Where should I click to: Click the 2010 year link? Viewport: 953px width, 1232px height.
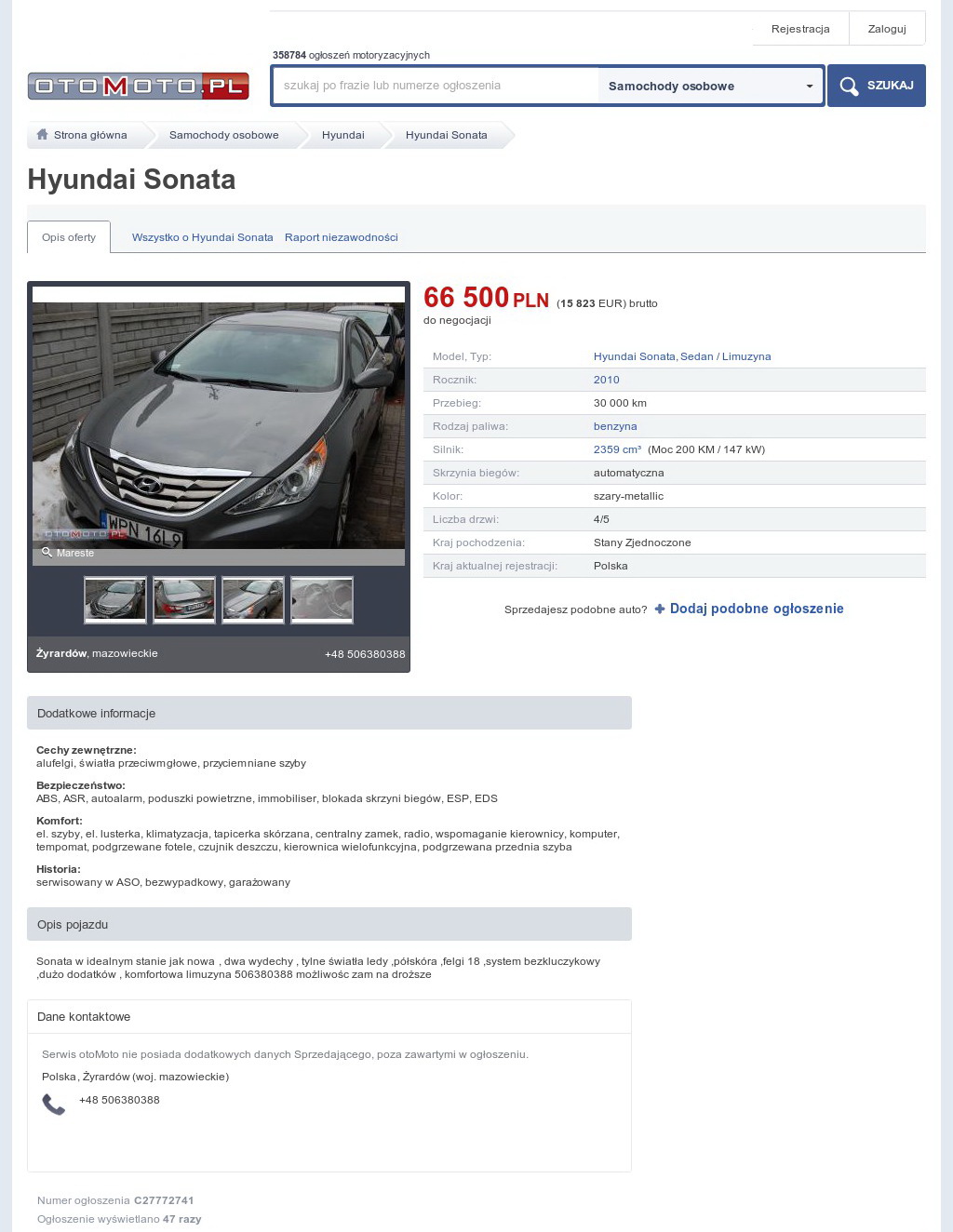pos(607,380)
